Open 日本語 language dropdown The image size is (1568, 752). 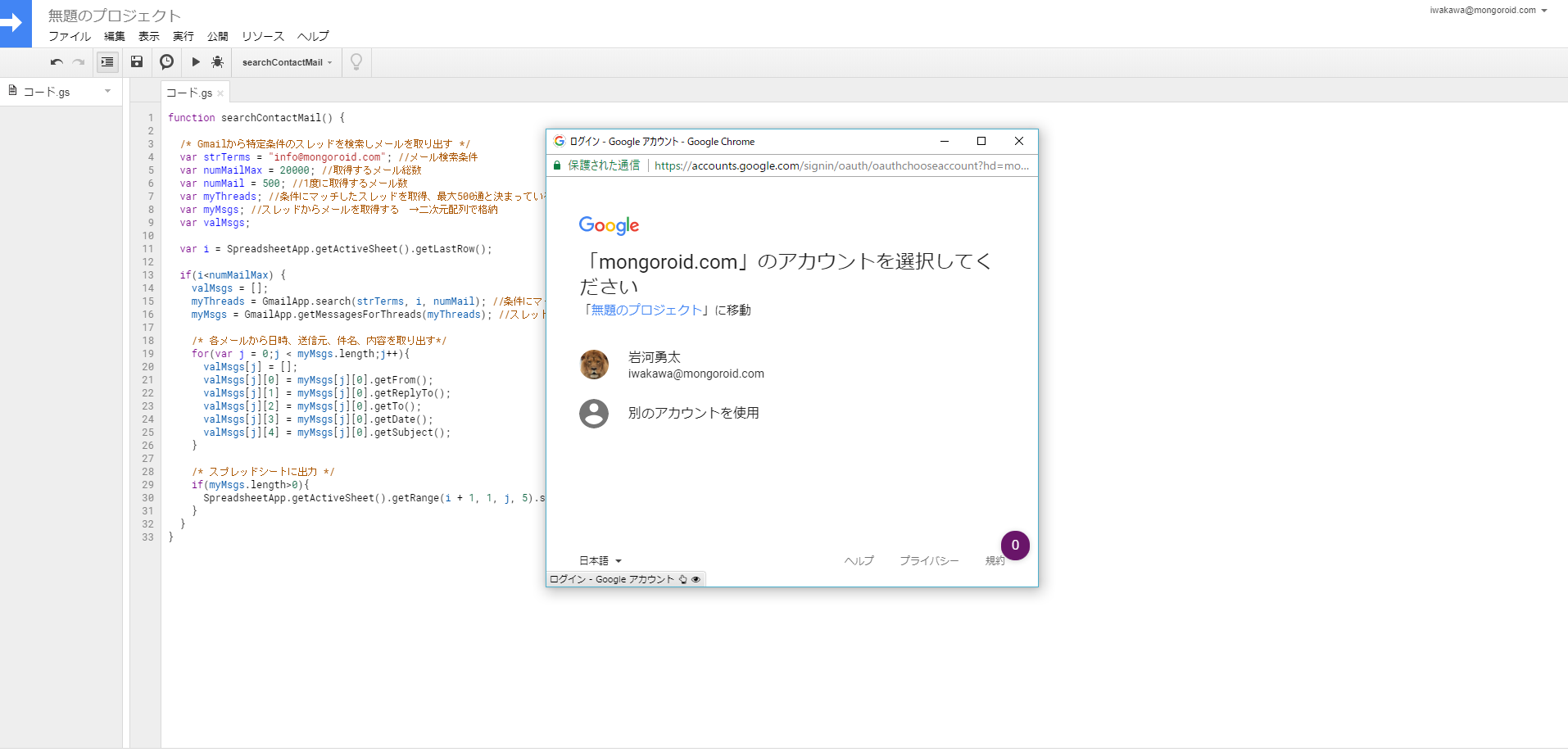pos(600,561)
